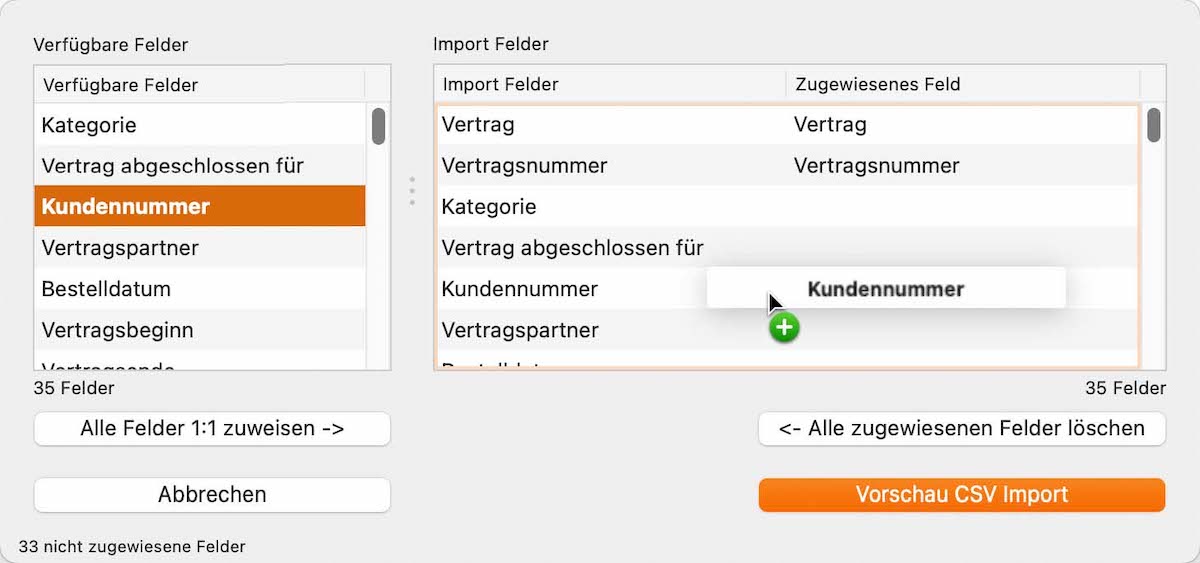The width and height of the screenshot is (1200, 563).
Task: Select Kundennummer row in import fields table
Action: tap(571, 289)
